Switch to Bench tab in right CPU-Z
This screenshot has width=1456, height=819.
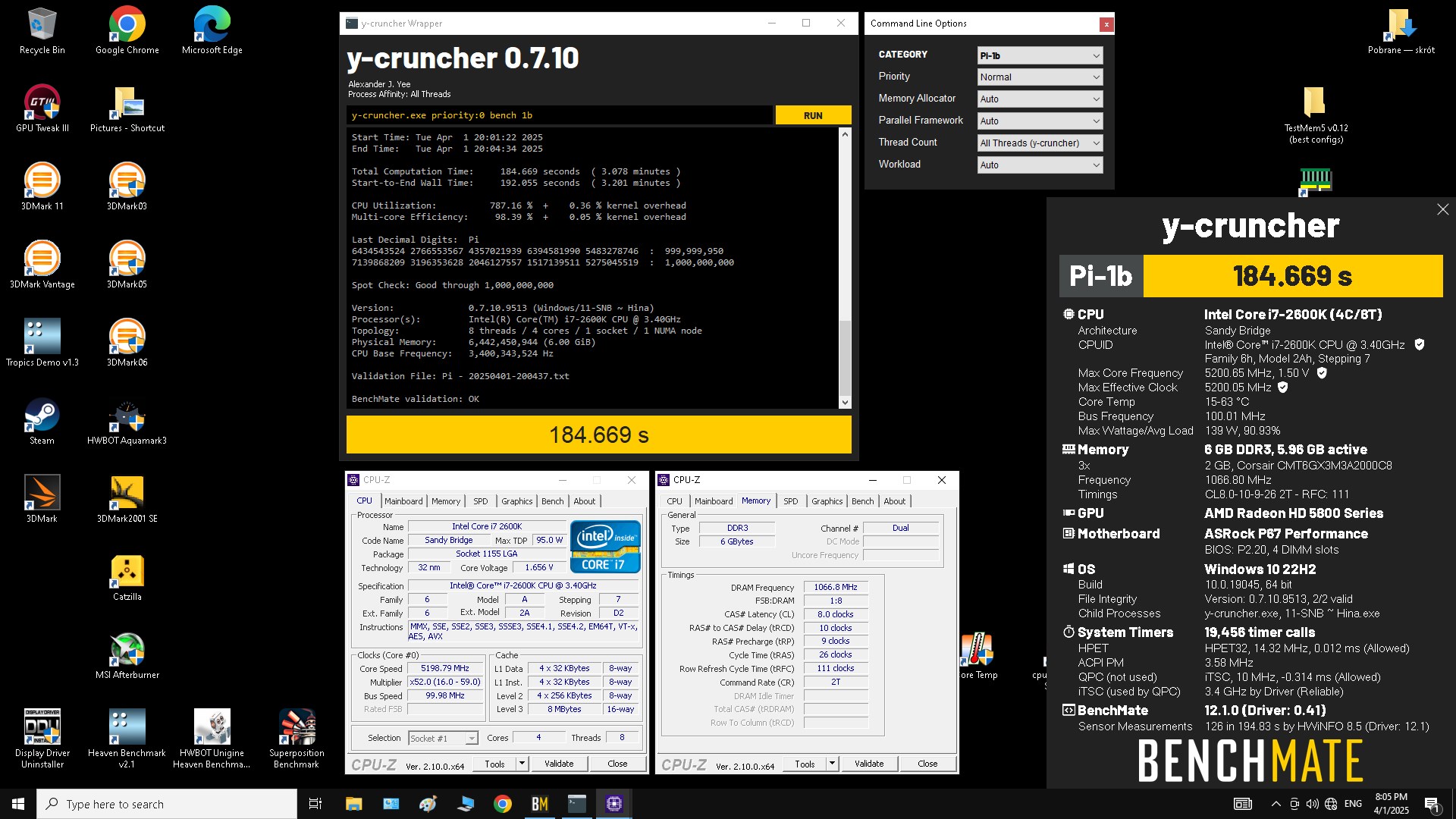tap(863, 501)
